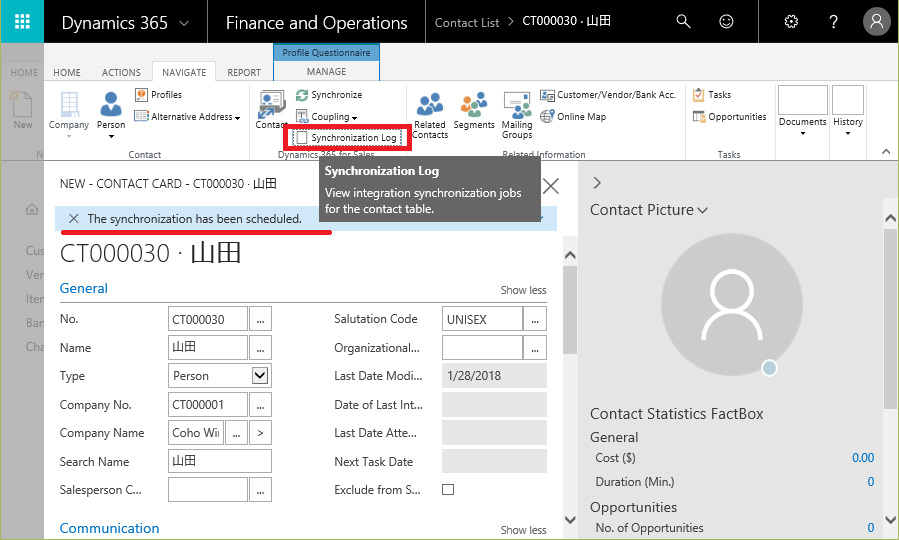
Task: Collapse the General section header
Action: [84, 288]
